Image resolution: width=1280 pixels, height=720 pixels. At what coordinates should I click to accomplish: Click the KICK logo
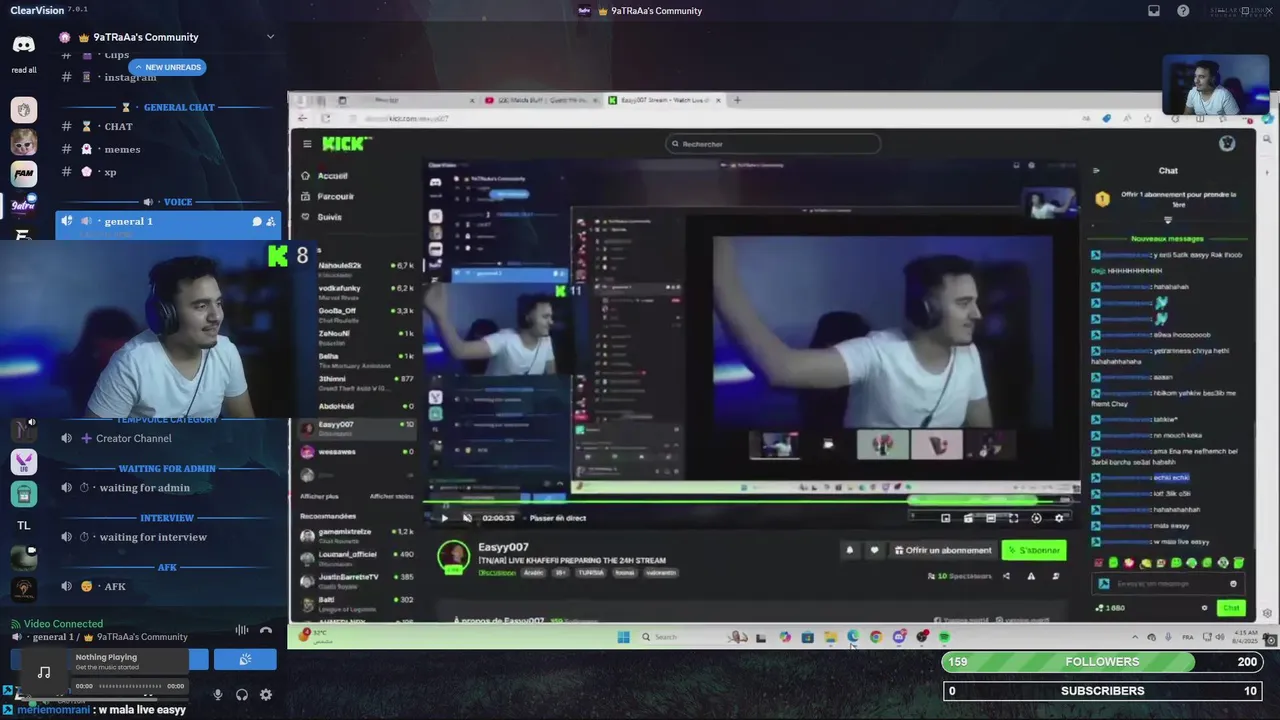347,144
